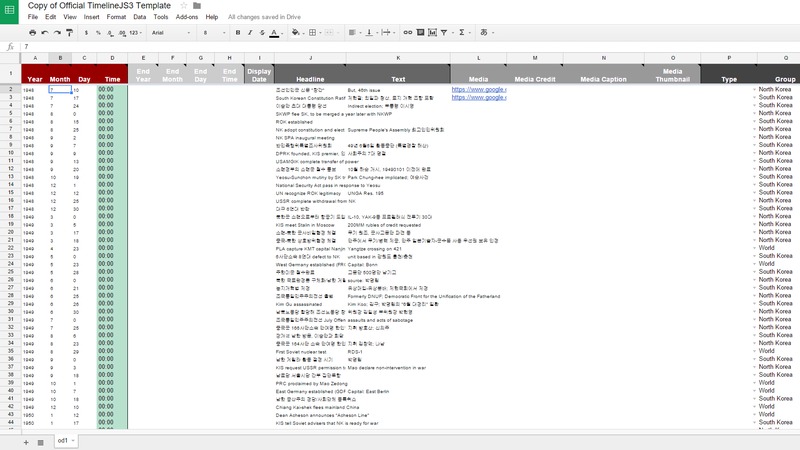Open the Format menu
The image size is (800, 450).
116,17
